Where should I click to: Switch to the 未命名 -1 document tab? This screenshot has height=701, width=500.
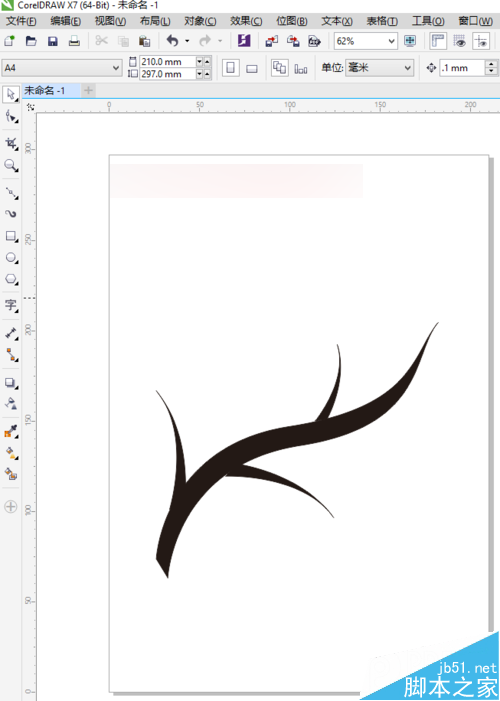click(x=51, y=91)
